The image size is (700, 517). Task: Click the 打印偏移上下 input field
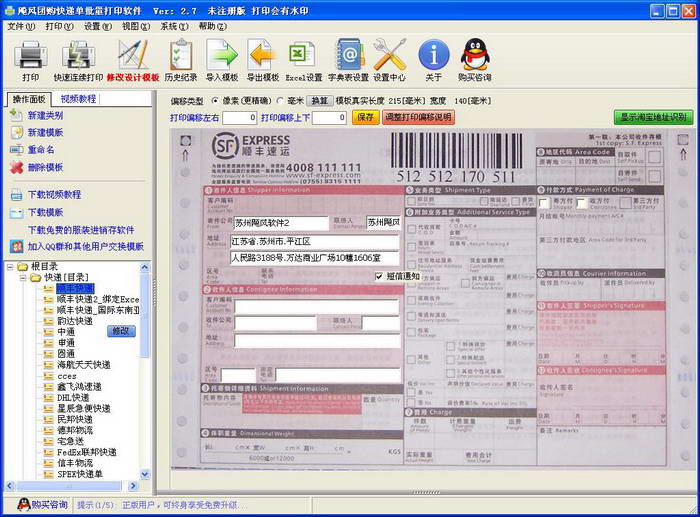point(329,118)
